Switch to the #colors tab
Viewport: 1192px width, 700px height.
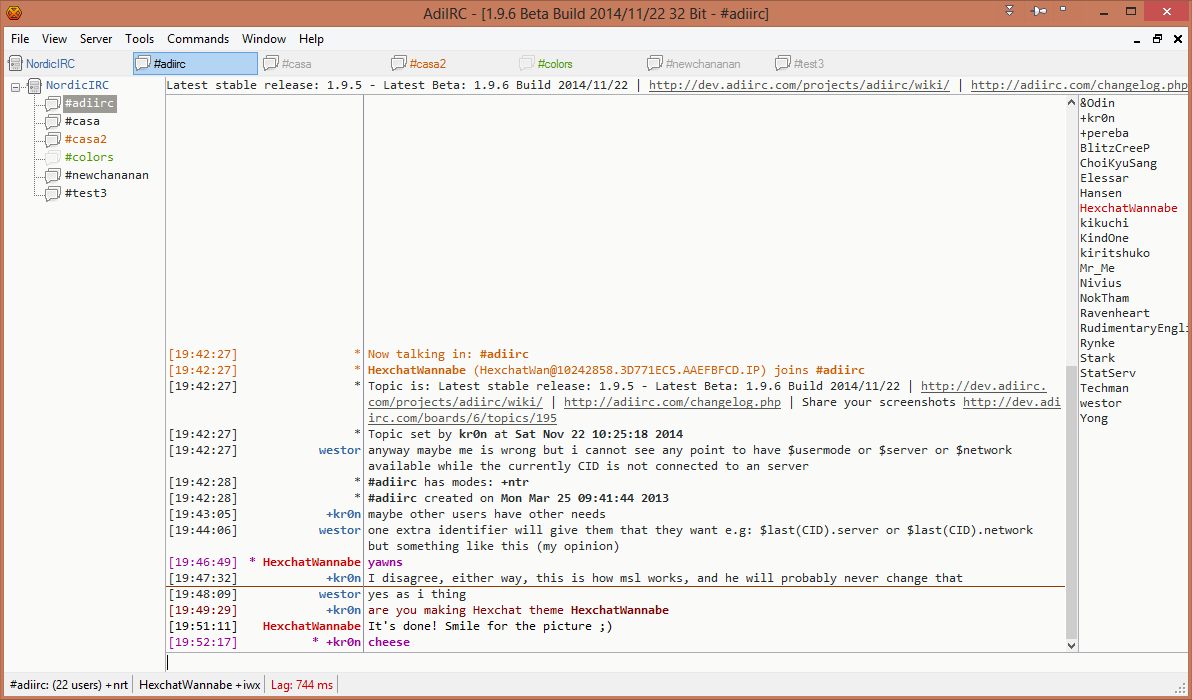(579, 63)
